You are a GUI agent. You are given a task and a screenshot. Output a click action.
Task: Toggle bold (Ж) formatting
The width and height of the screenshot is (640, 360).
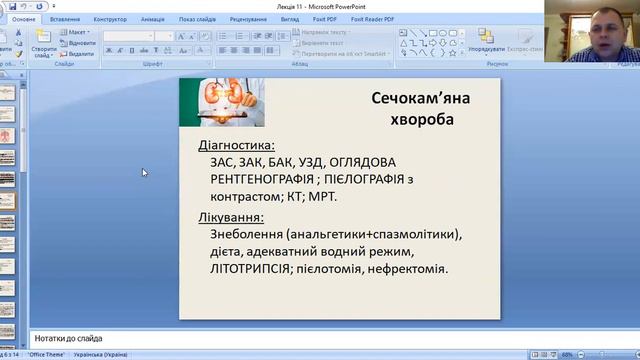coord(109,51)
